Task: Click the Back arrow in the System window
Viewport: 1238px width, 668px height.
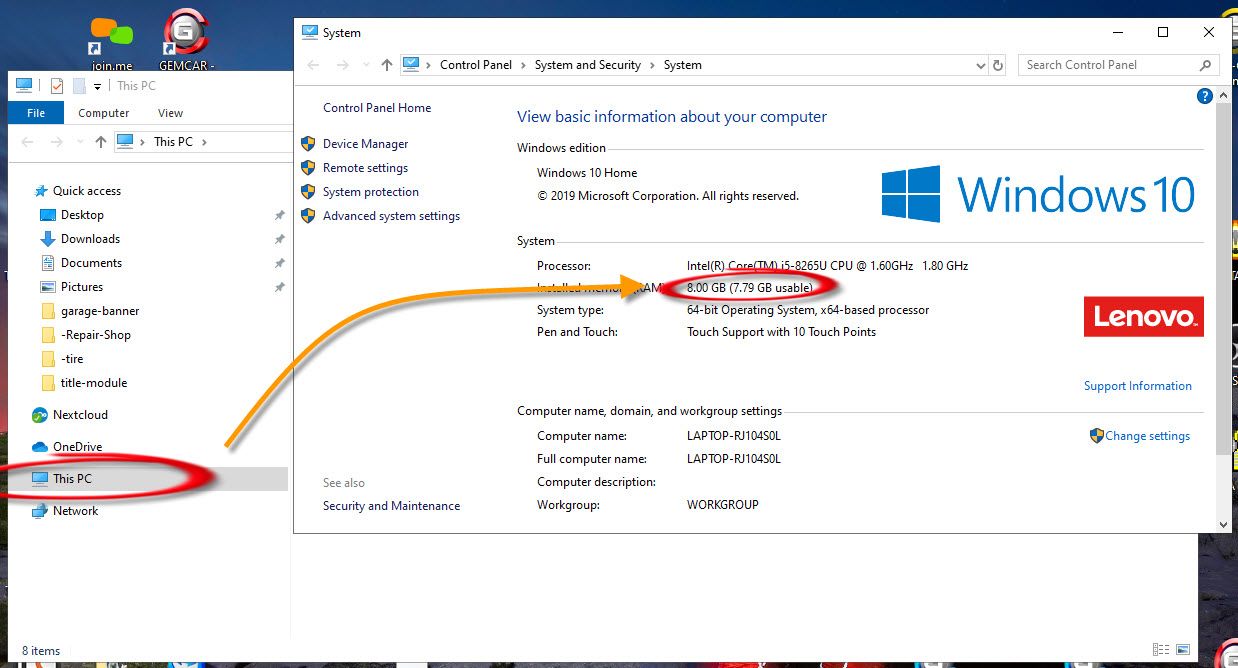Action: point(314,65)
